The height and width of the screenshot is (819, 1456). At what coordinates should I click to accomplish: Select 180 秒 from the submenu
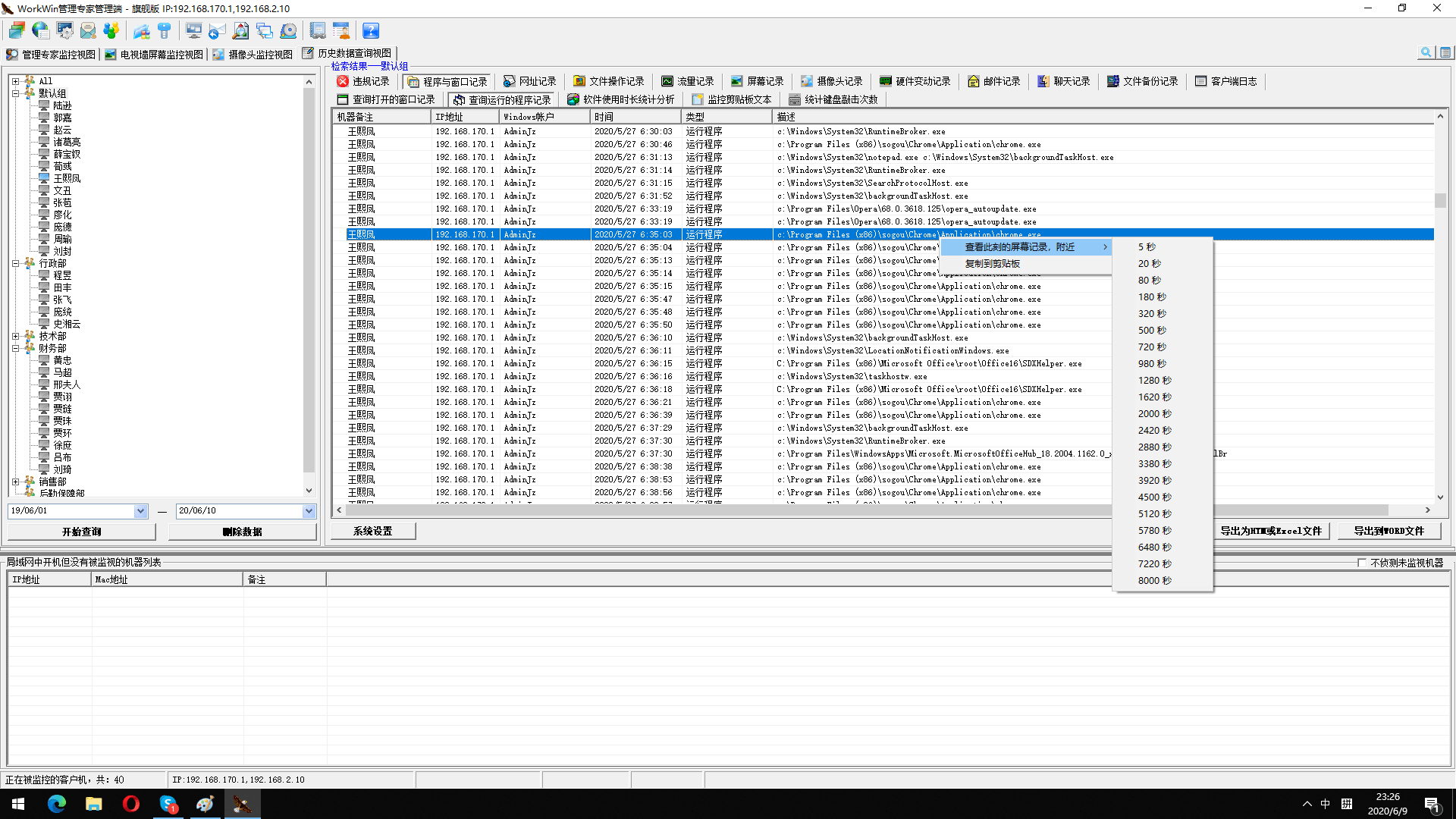[1151, 297]
